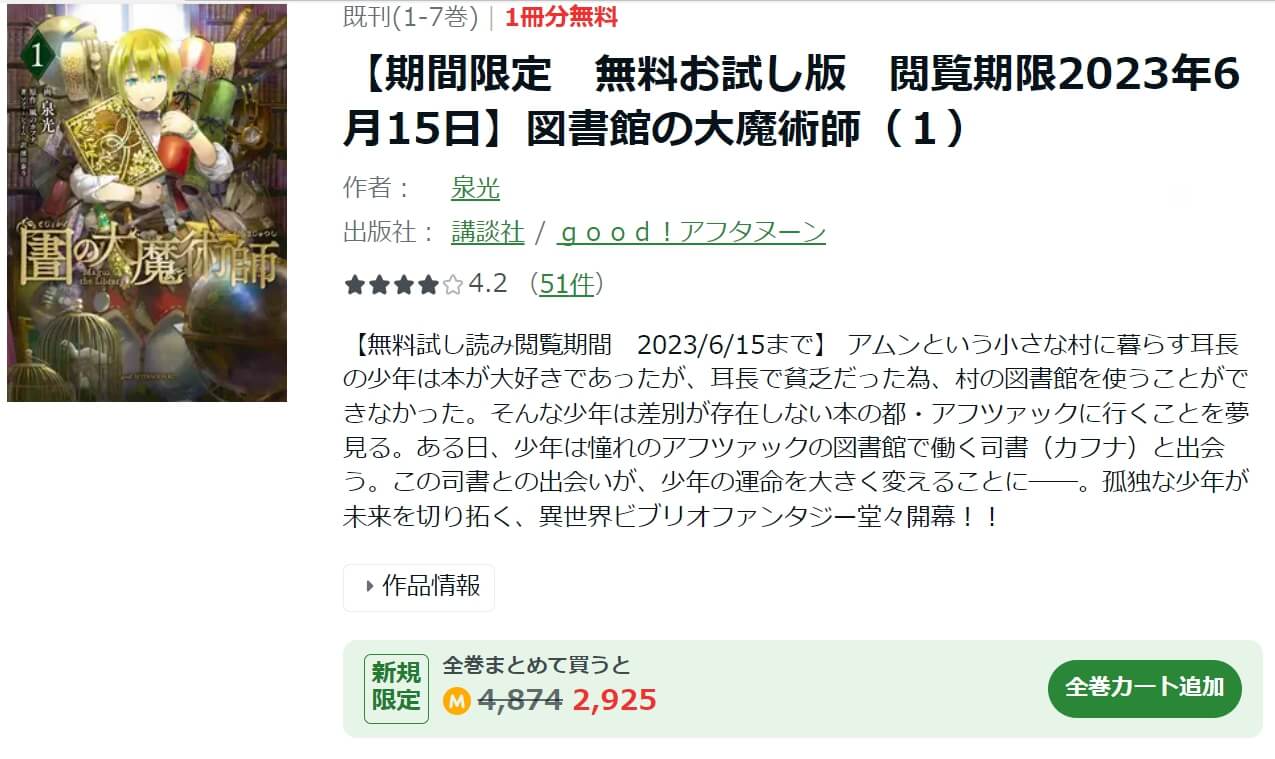
Task: Click the struck-through 4,874 price
Action: [520, 700]
